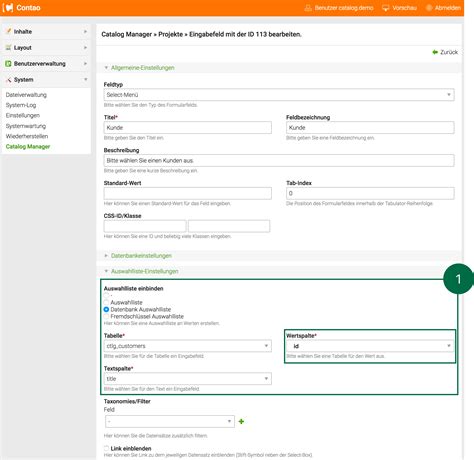The width and height of the screenshot is (474, 460).
Task: Click the Abmelden link in the header
Action: click(448, 8)
